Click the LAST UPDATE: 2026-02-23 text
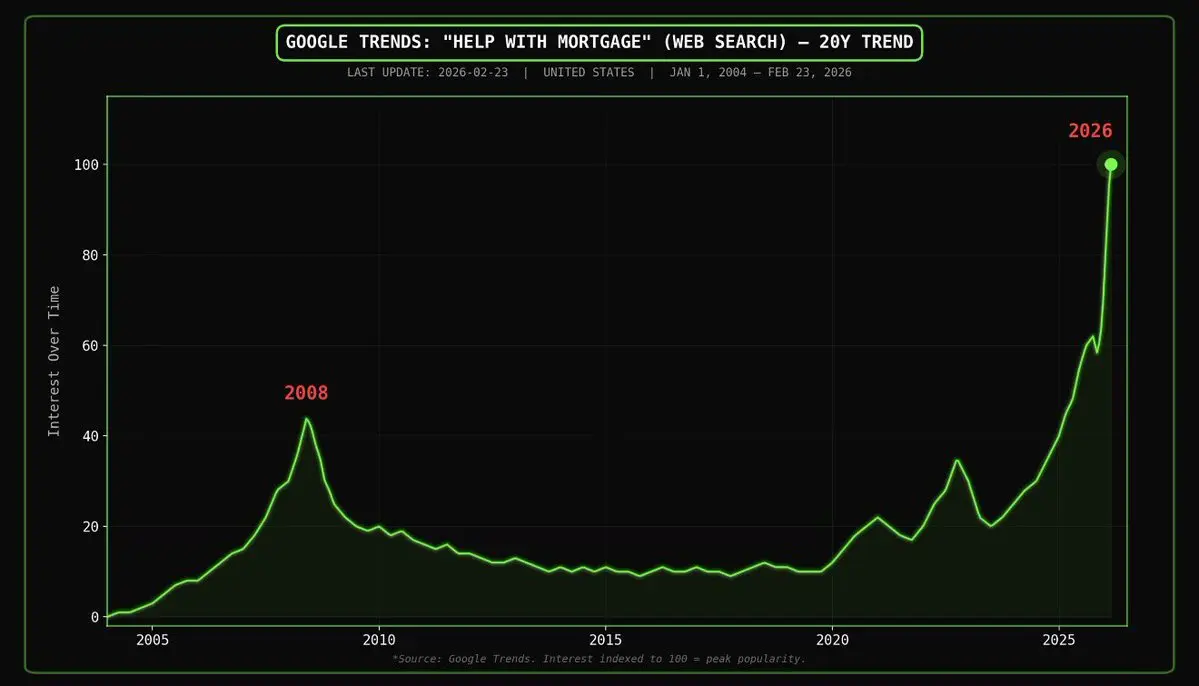Screen dimensions: 1199x686 tap(427, 73)
